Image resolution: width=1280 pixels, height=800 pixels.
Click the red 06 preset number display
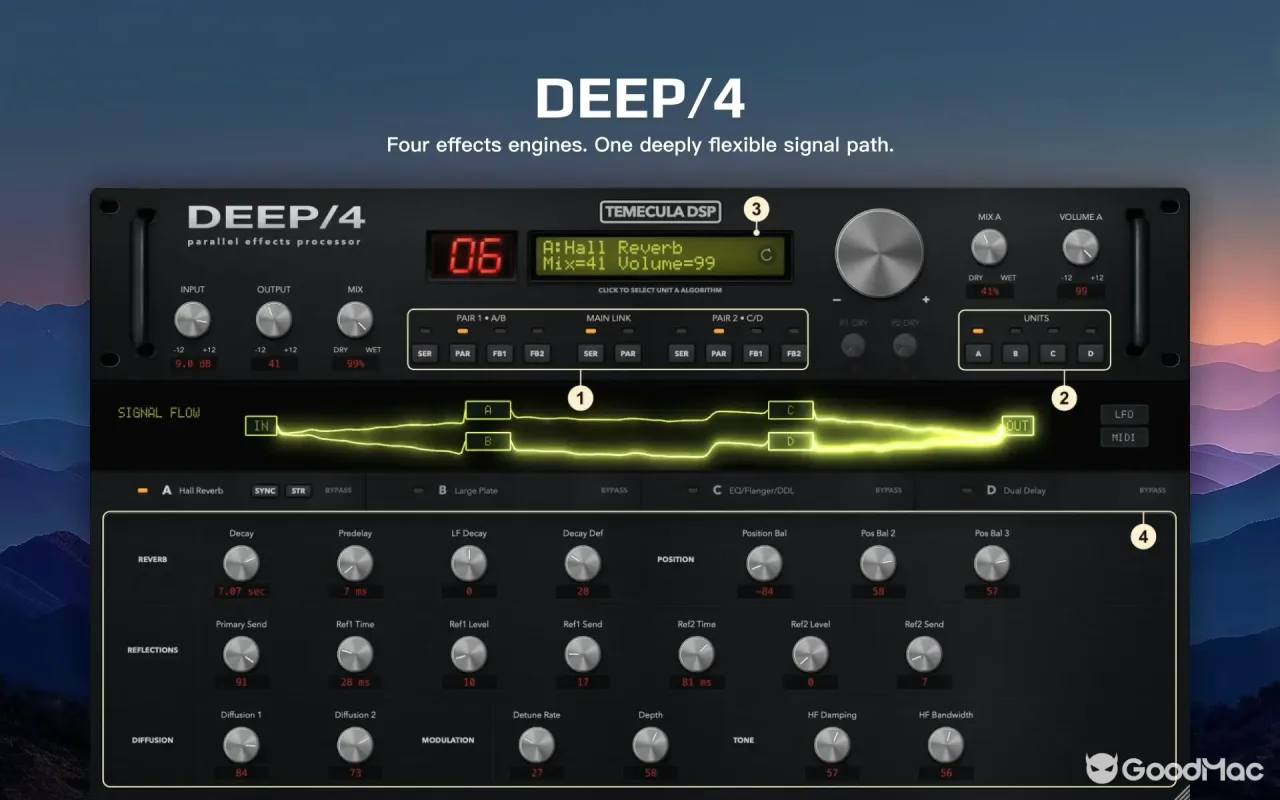[x=472, y=256]
